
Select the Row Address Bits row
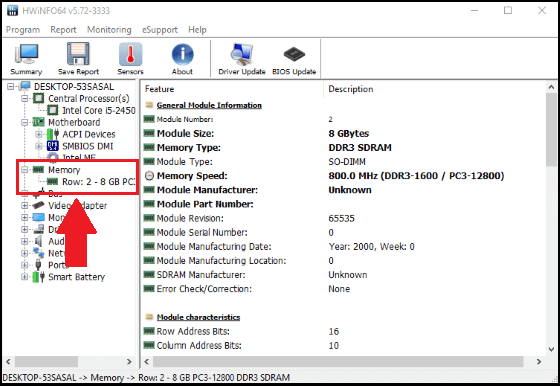344,331
